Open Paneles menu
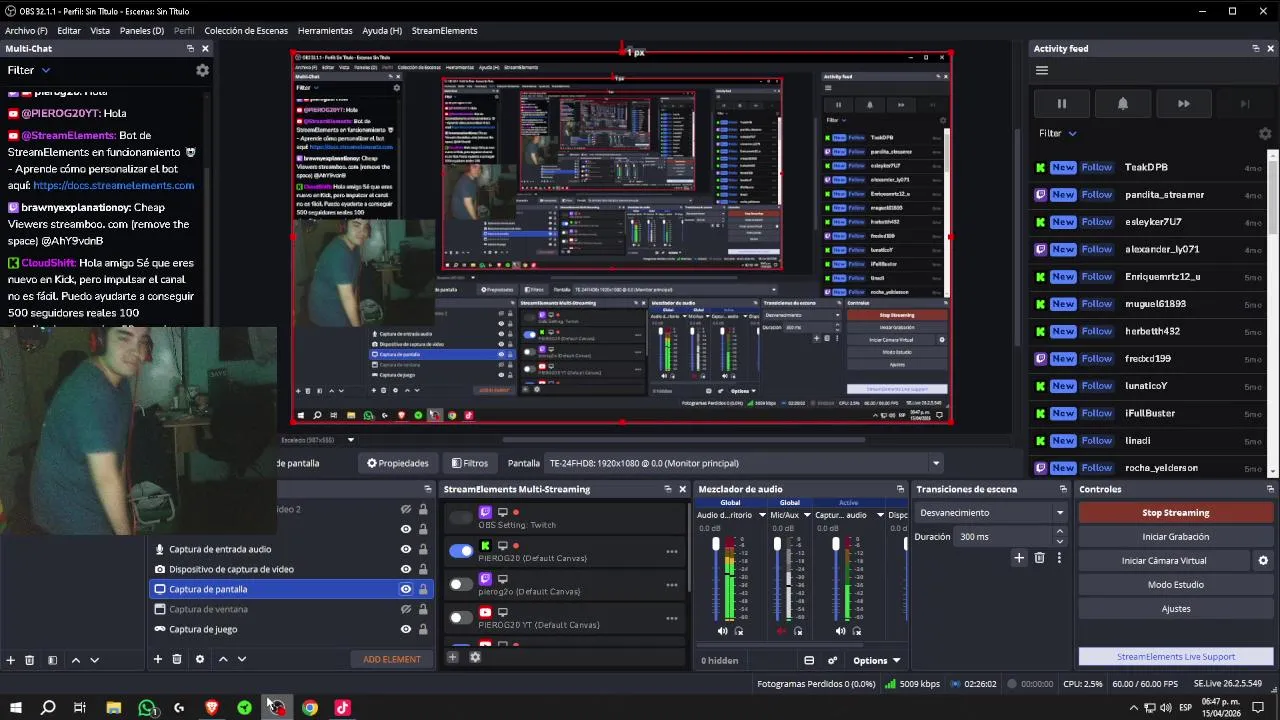The height and width of the screenshot is (720, 1280). [x=142, y=31]
